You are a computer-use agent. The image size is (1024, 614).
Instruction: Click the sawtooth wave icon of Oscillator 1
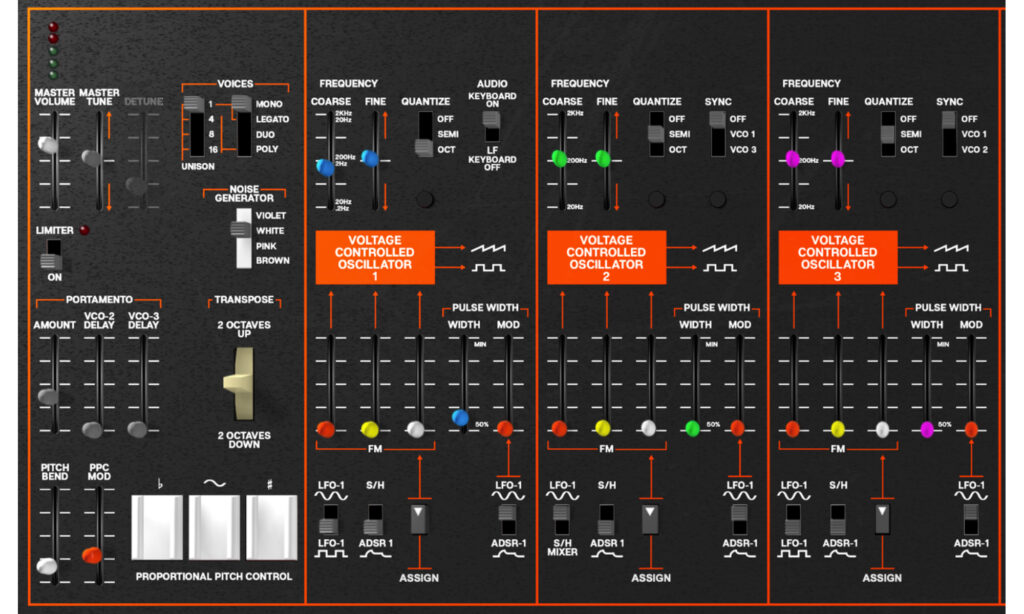click(x=488, y=246)
